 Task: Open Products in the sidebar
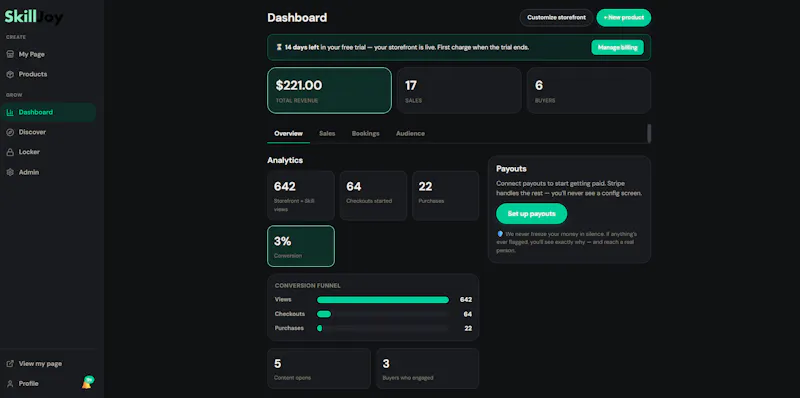click(48, 74)
